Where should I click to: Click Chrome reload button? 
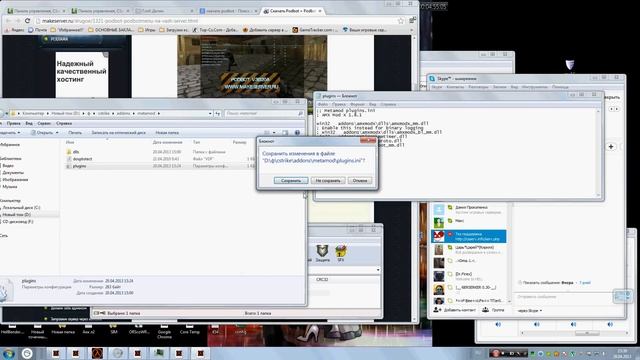(x=27, y=20)
